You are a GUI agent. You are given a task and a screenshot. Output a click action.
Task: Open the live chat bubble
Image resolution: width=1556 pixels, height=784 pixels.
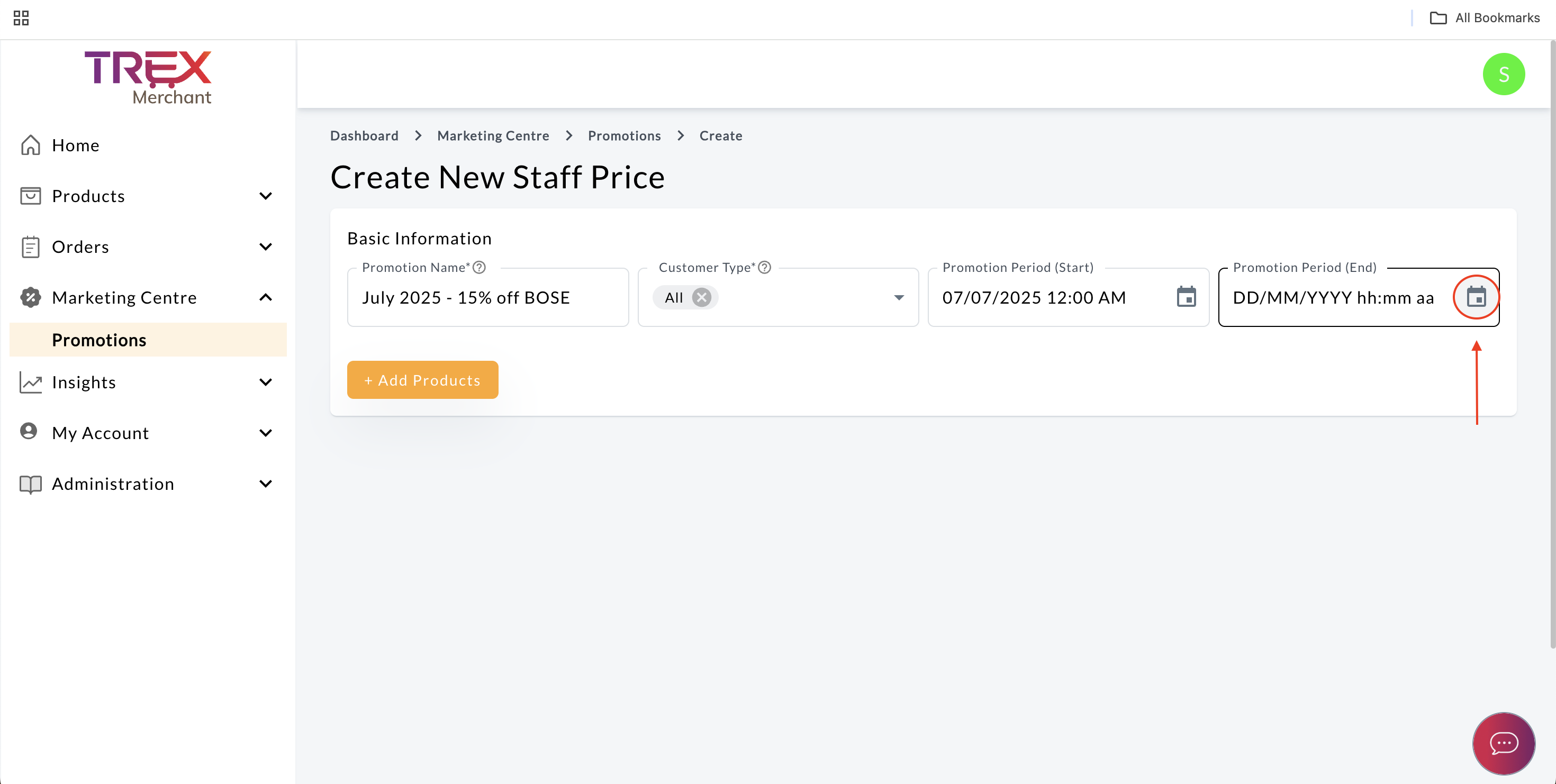tap(1504, 743)
